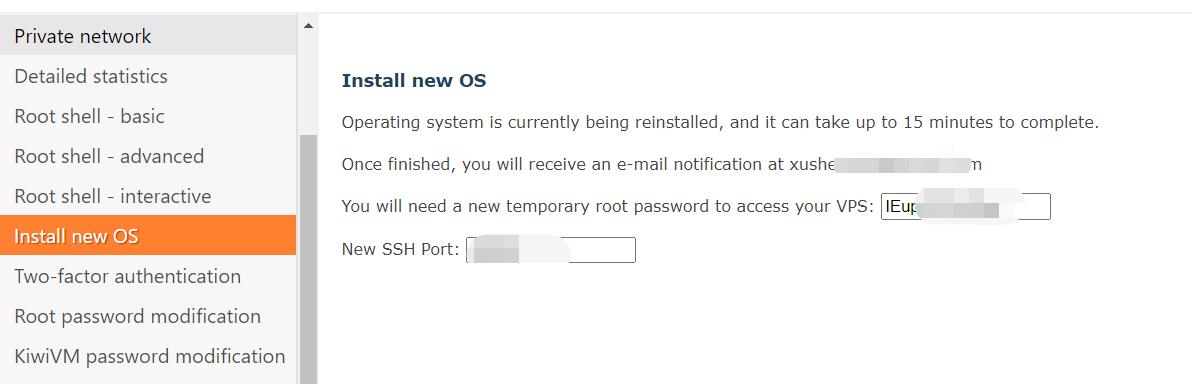Go to Root shell - advanced

coord(147,156)
